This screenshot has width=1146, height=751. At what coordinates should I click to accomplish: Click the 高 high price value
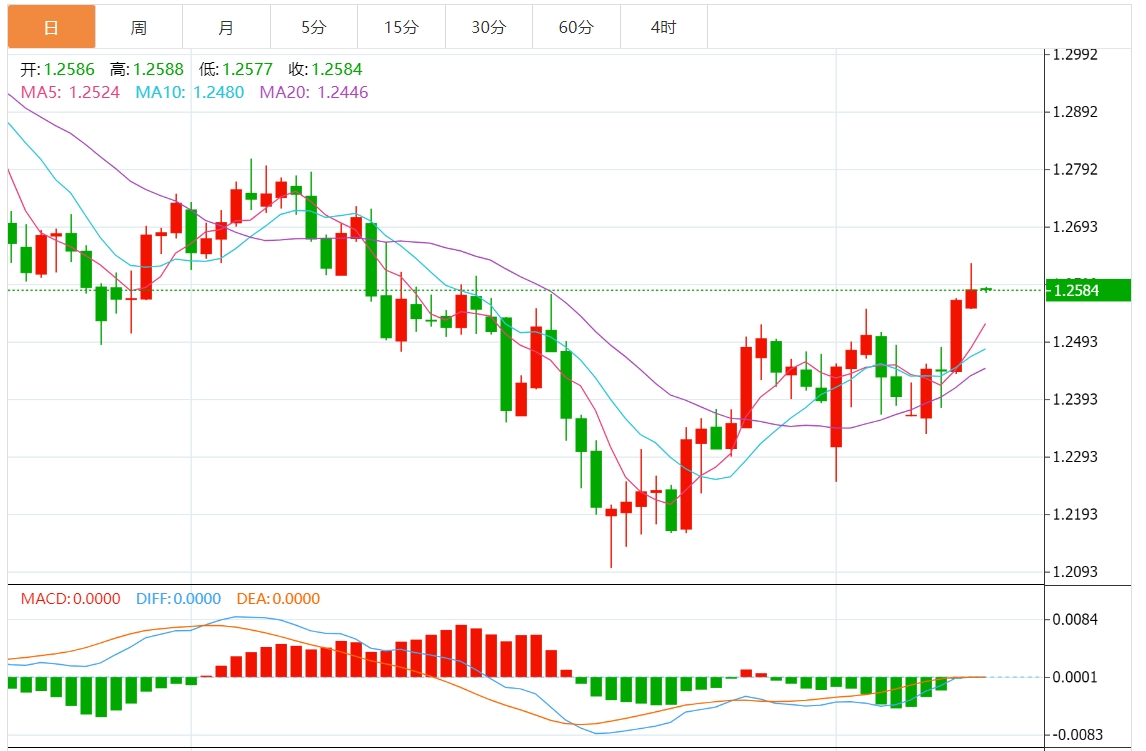[159, 69]
